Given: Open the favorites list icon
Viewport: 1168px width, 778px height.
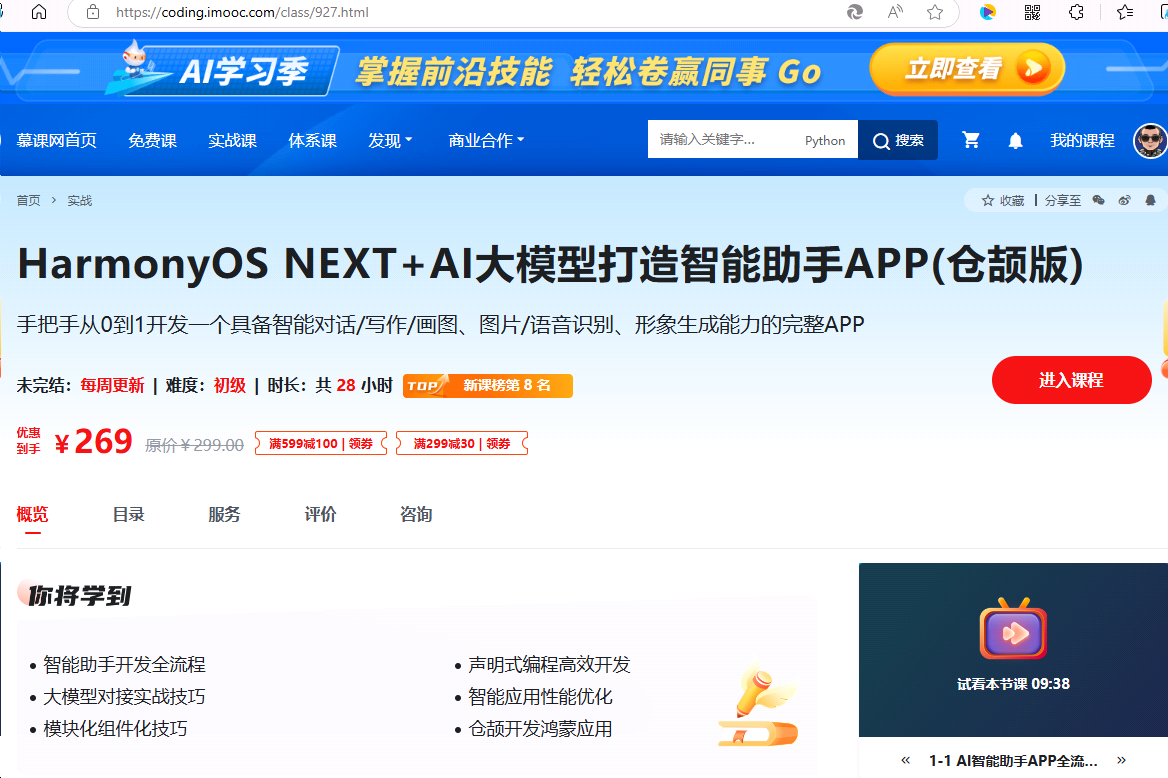Looking at the screenshot, I should pos(1125,12).
